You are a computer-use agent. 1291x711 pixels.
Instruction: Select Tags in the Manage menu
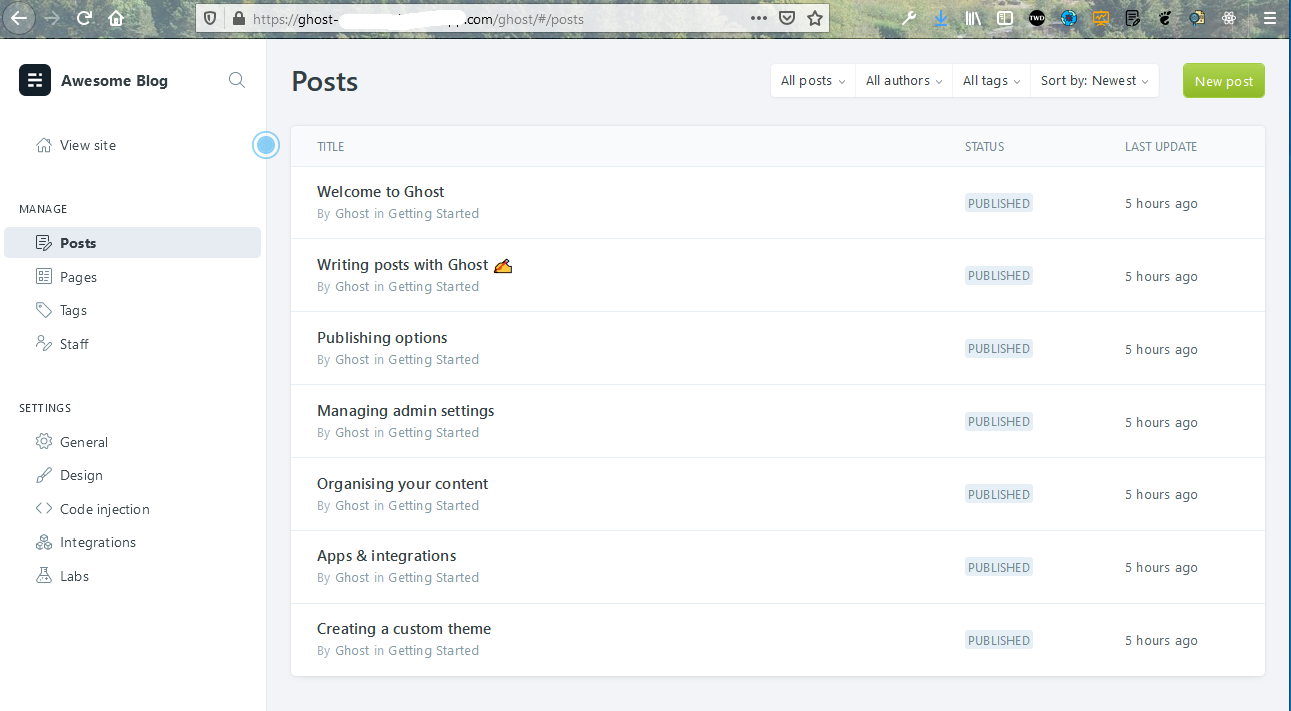[132, 310]
